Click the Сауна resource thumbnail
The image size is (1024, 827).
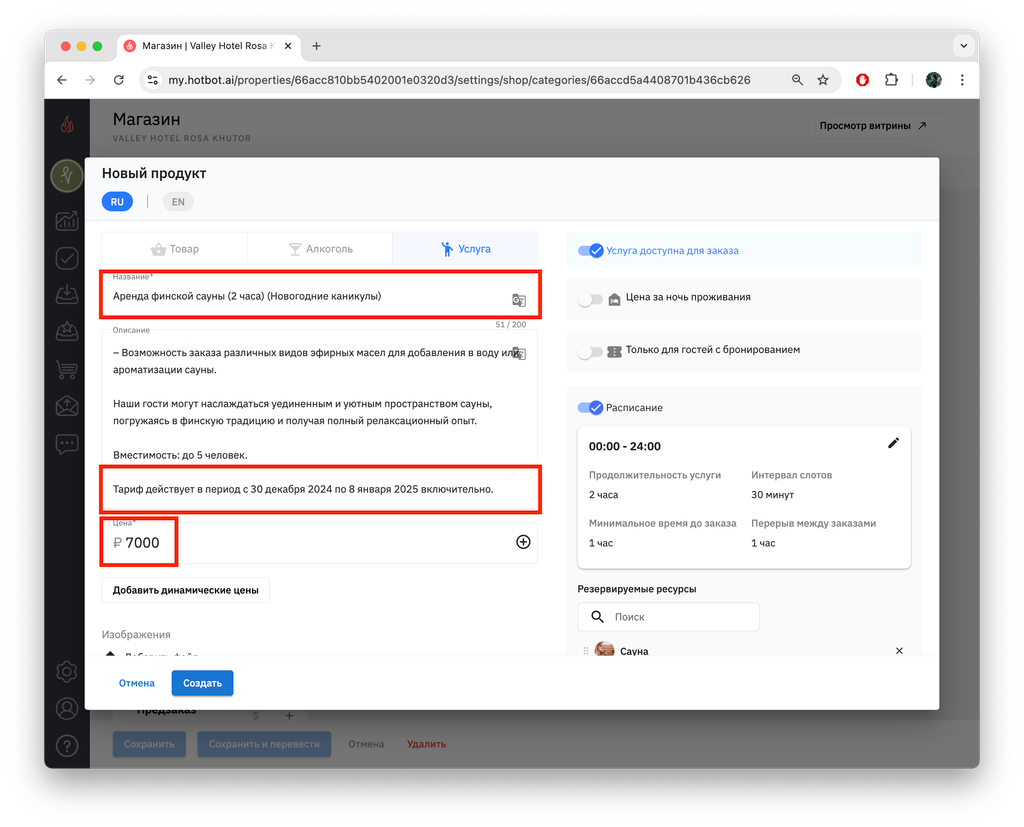[x=604, y=650]
